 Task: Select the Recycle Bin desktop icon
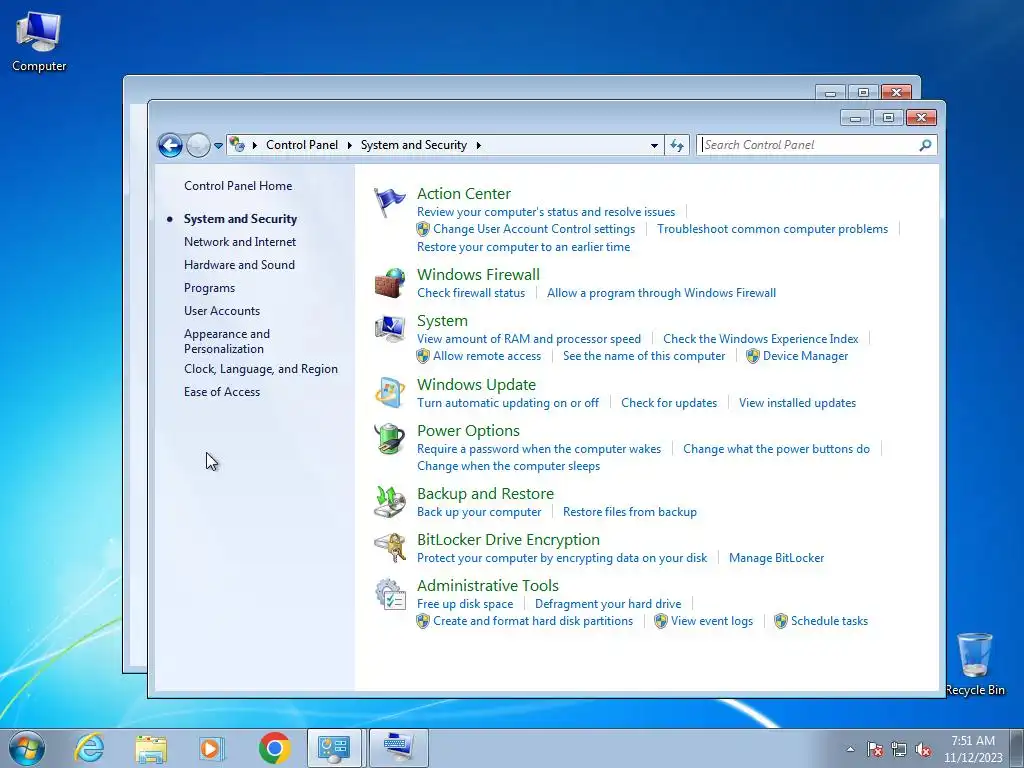coord(975,664)
